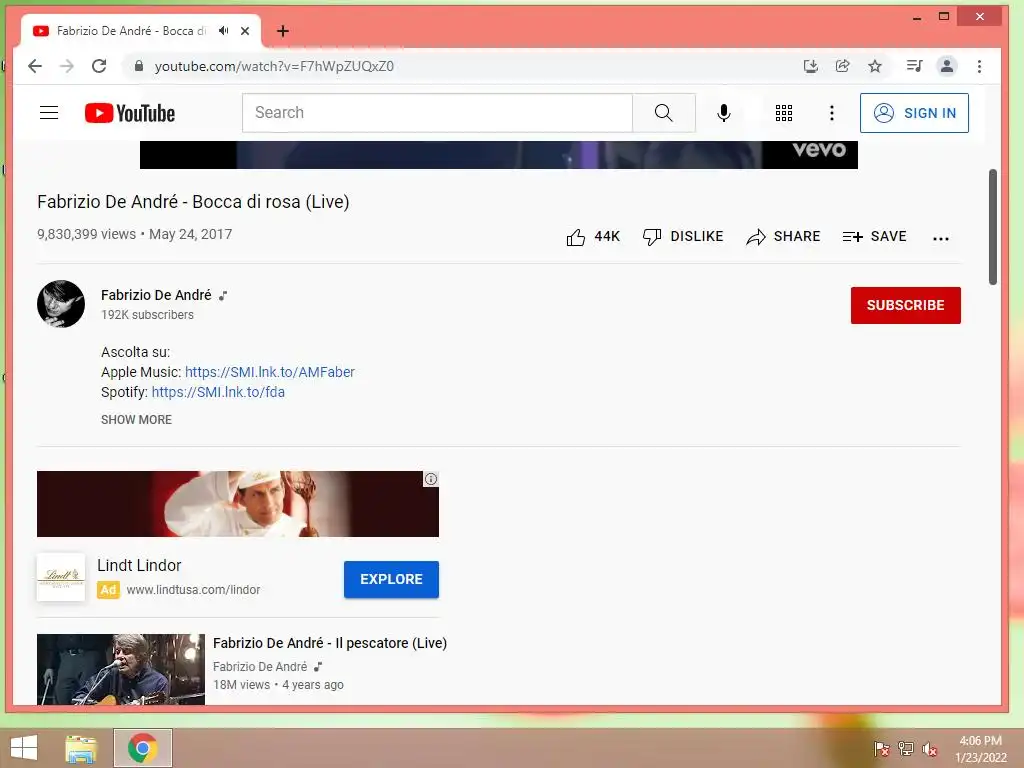Image resolution: width=1024 pixels, height=768 pixels.
Task: Bookmark this page with the star
Action: [875, 66]
